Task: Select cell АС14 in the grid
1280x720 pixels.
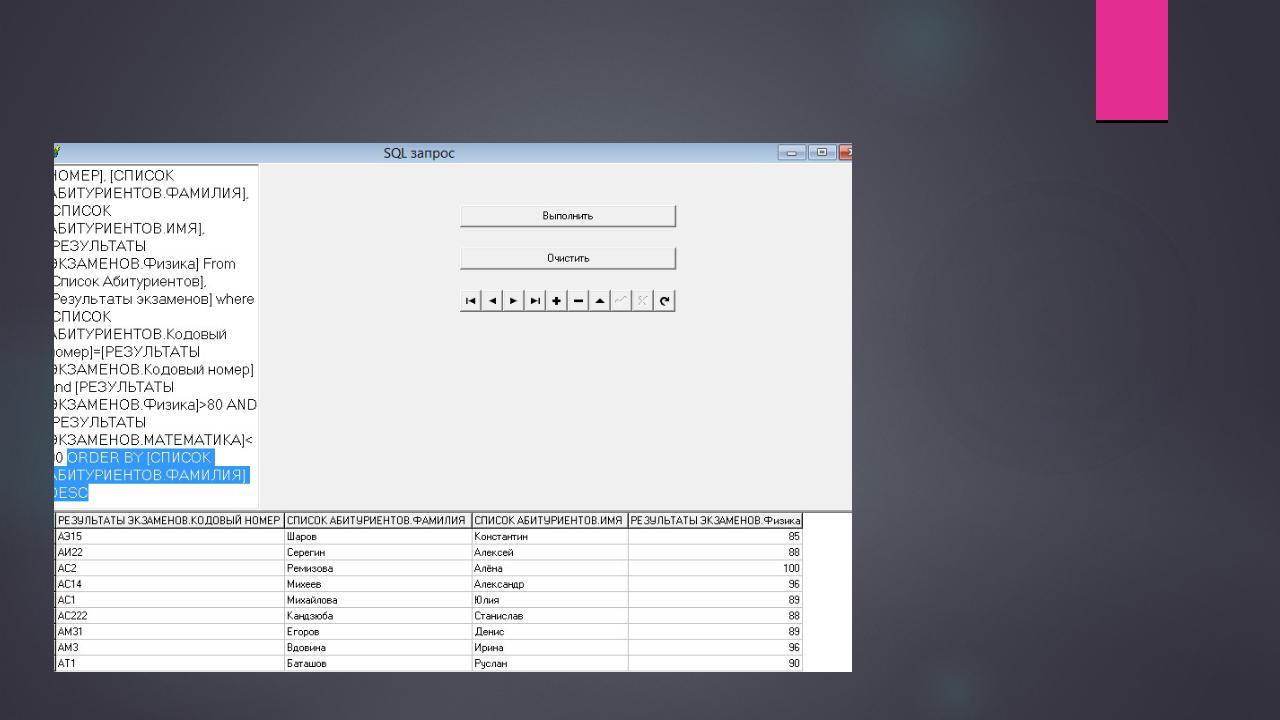Action: click(x=169, y=584)
